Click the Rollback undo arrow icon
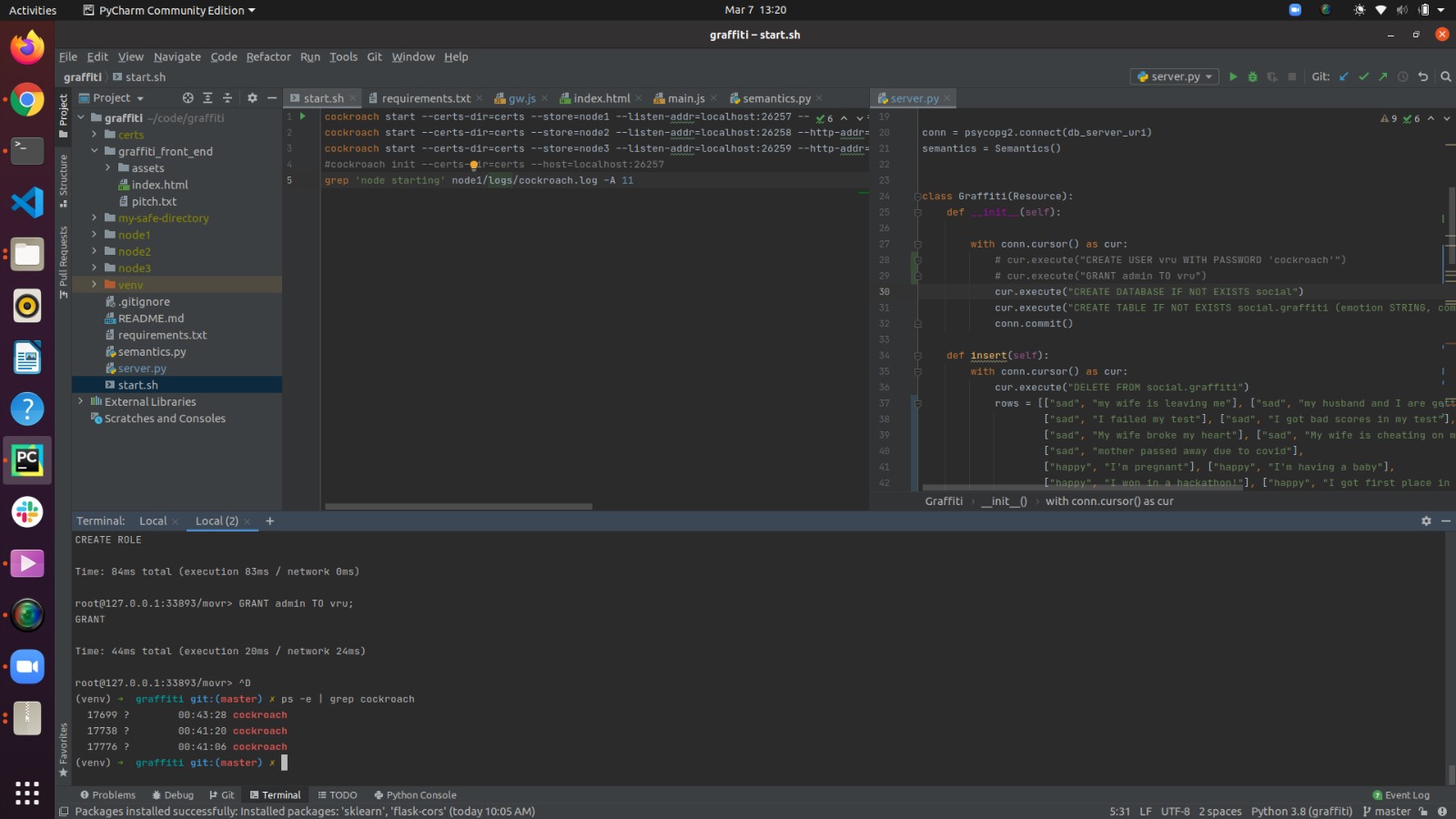1456x819 pixels. (x=1423, y=77)
